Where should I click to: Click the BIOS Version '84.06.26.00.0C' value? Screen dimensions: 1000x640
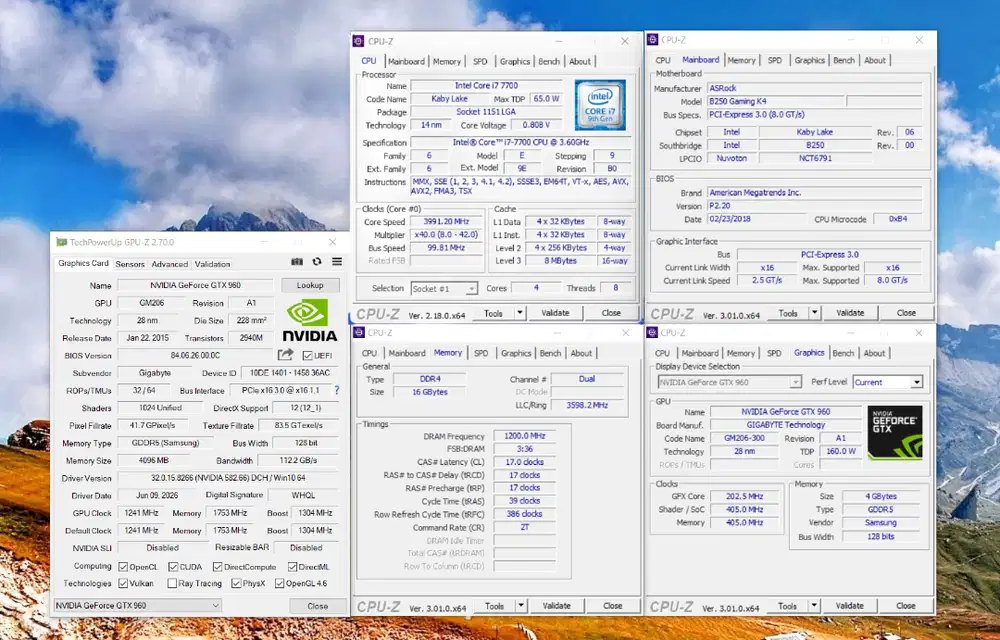(195, 355)
